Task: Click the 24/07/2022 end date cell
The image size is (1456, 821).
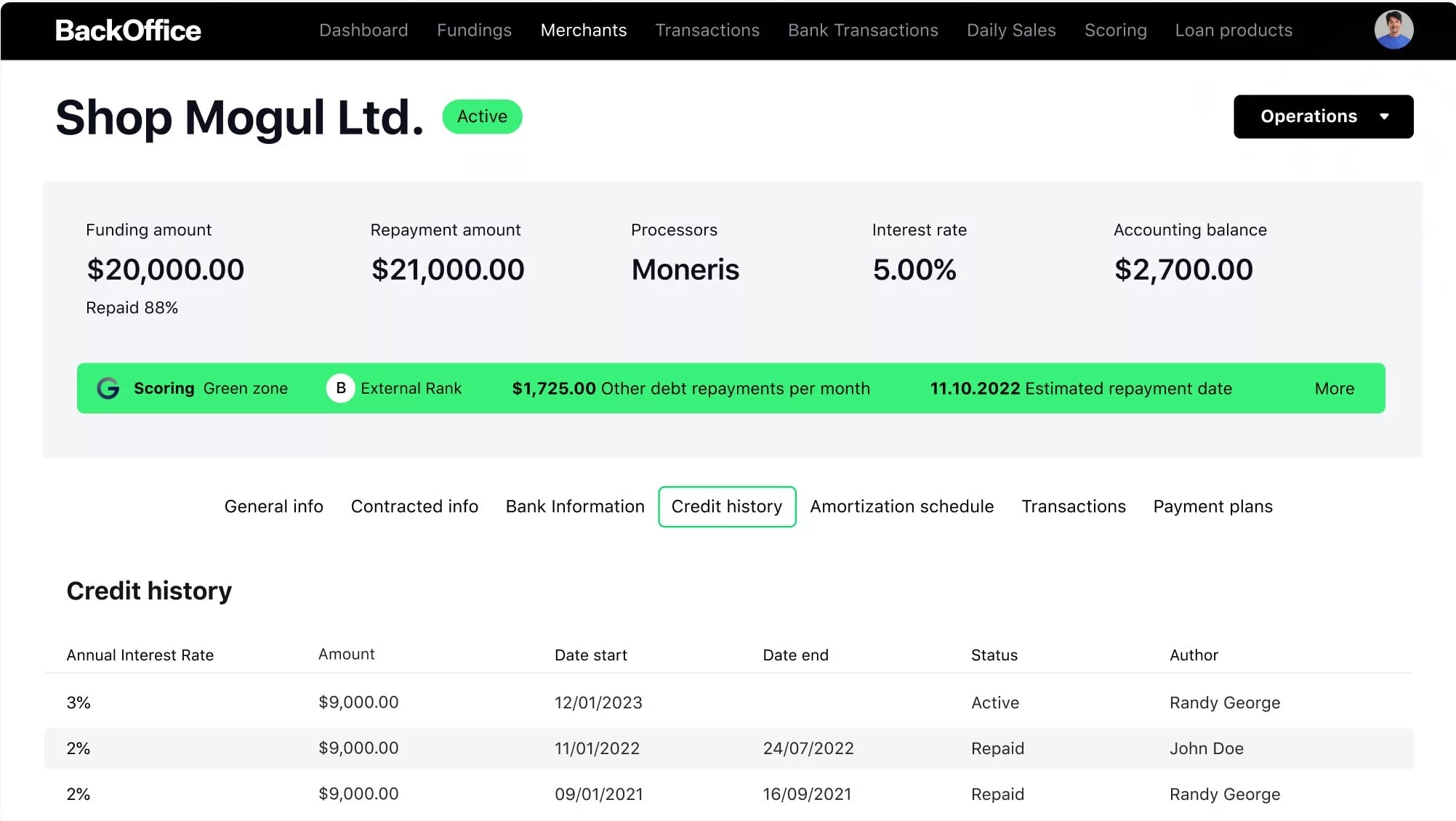Action: point(808,748)
